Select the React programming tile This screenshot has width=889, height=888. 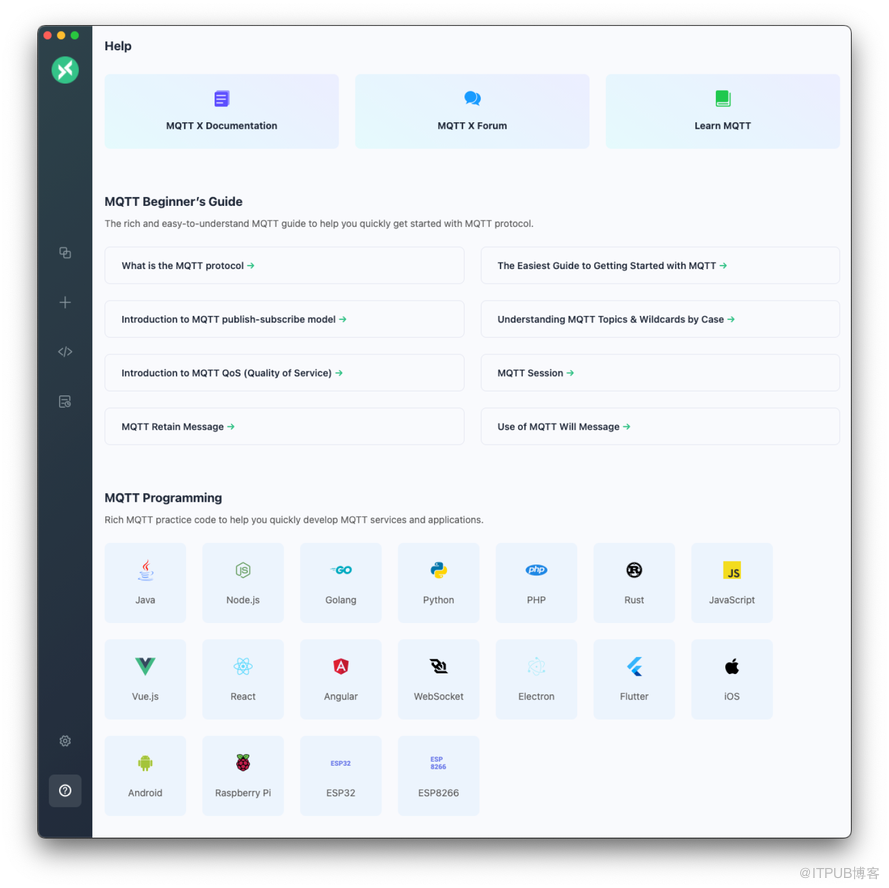click(243, 679)
